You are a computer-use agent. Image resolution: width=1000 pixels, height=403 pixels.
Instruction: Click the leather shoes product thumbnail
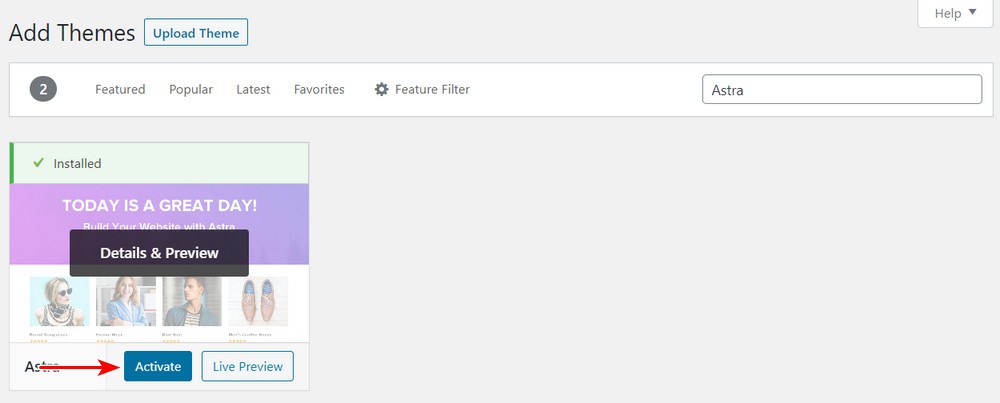tap(258, 301)
